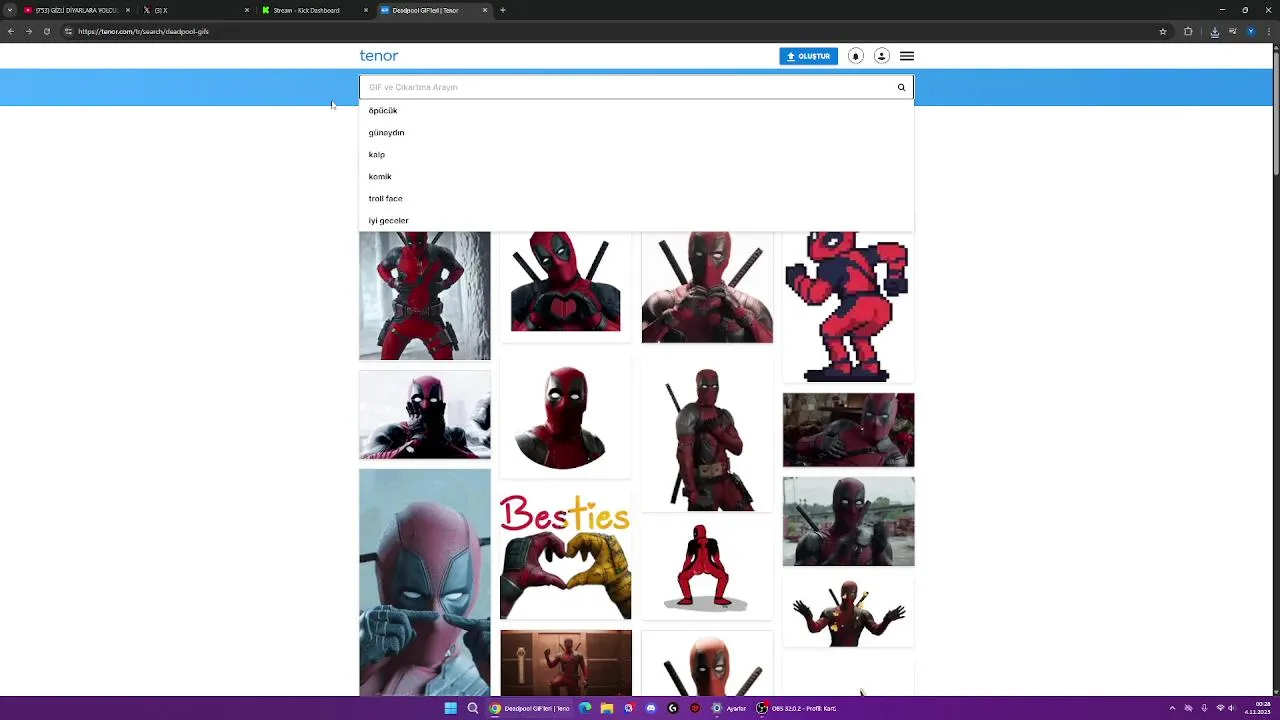Open the Ayarlar settings taskbar item
Image resolution: width=1280 pixels, height=720 pixels.
click(729, 708)
